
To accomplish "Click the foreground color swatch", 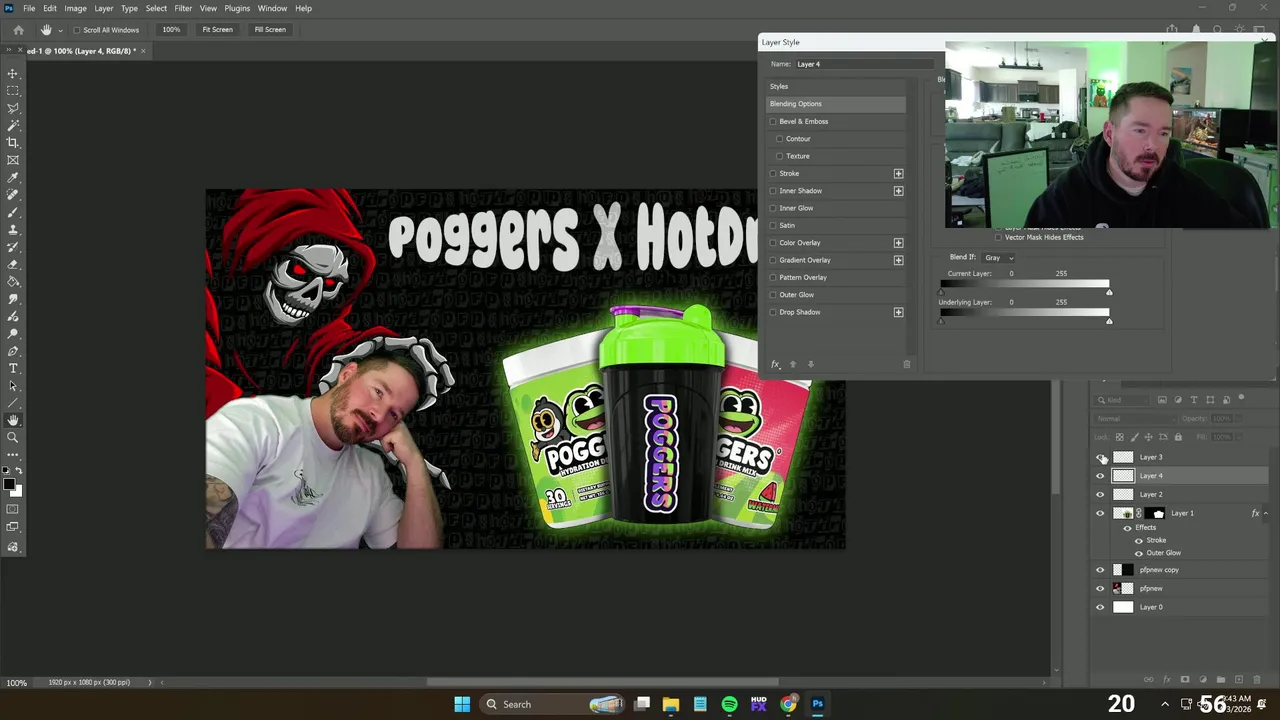I will tap(9, 485).
